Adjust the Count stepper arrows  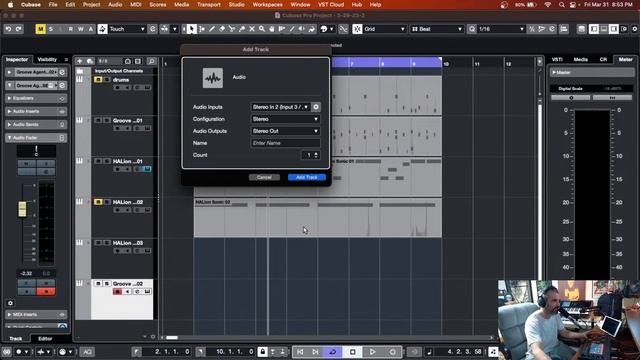pyautogui.click(x=316, y=155)
